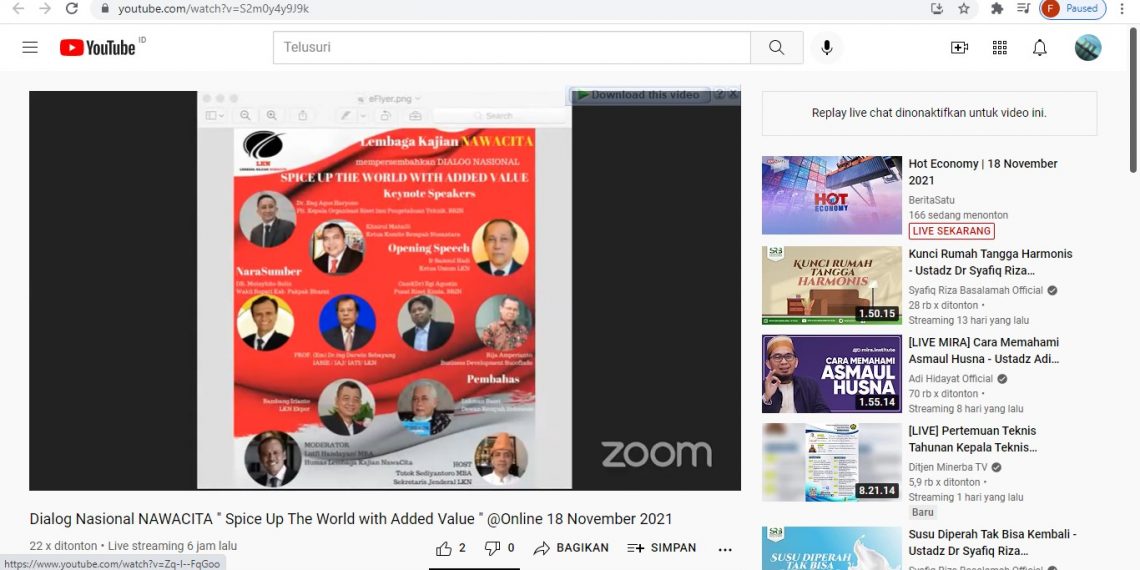Viewport: 1140px width, 570px height.
Task: Reload the page
Action: (x=71, y=9)
